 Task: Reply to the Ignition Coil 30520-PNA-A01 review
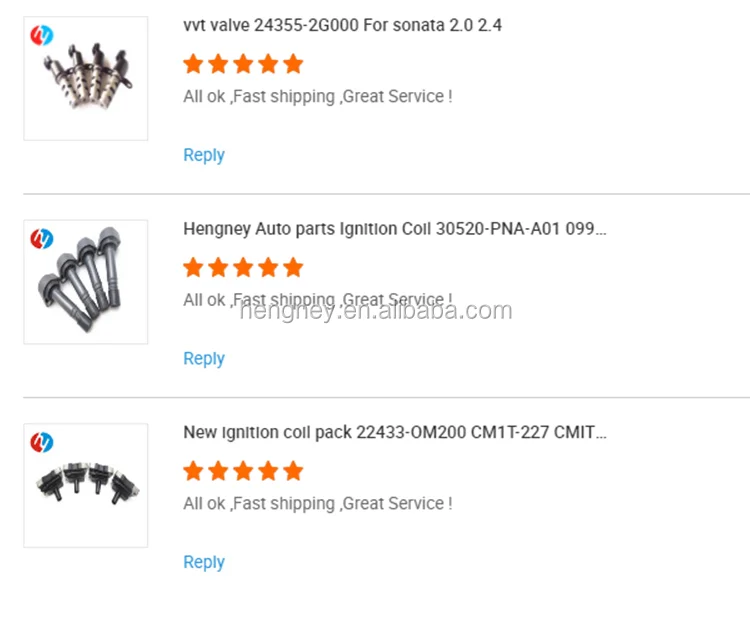(204, 358)
